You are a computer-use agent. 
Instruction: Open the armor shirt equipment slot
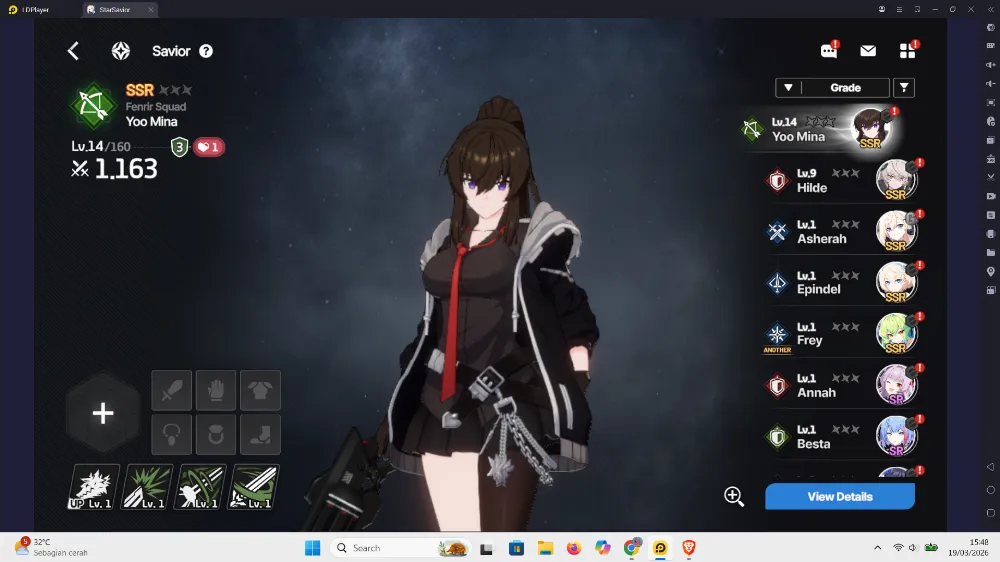coord(260,390)
